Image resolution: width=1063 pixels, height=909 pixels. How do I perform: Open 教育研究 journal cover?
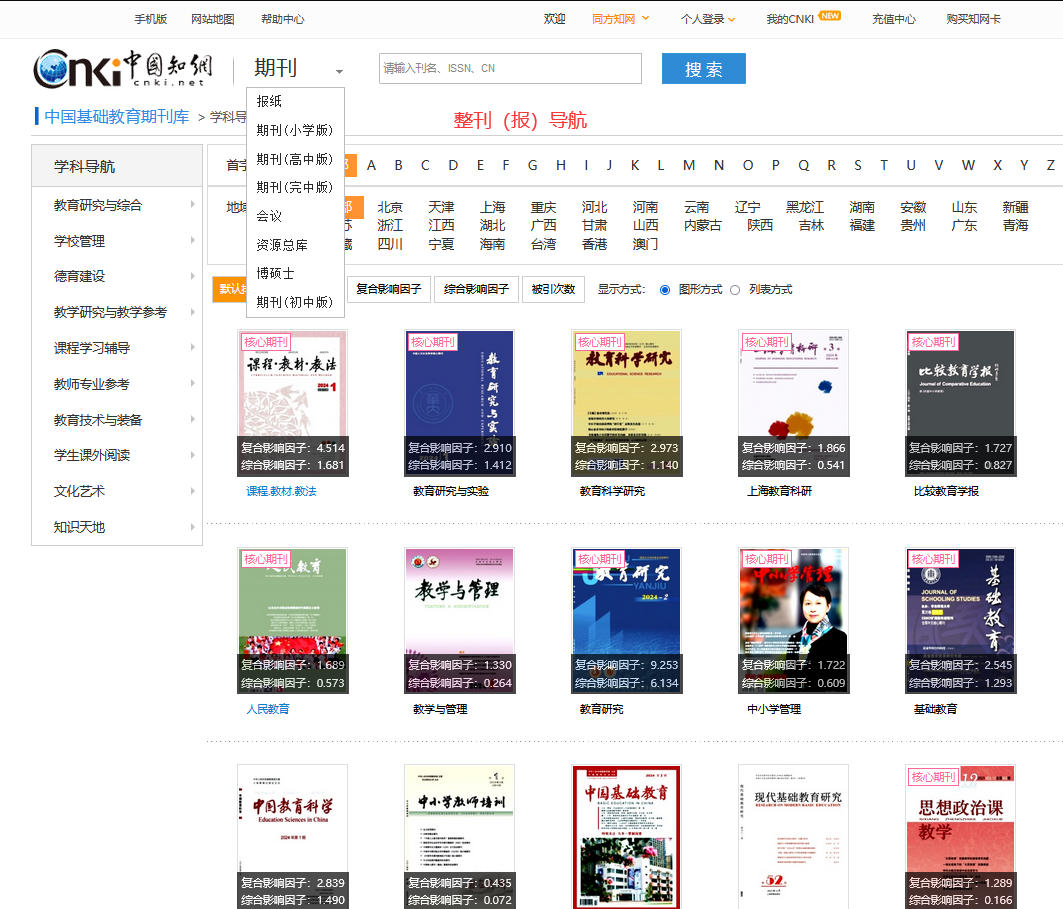click(627, 621)
